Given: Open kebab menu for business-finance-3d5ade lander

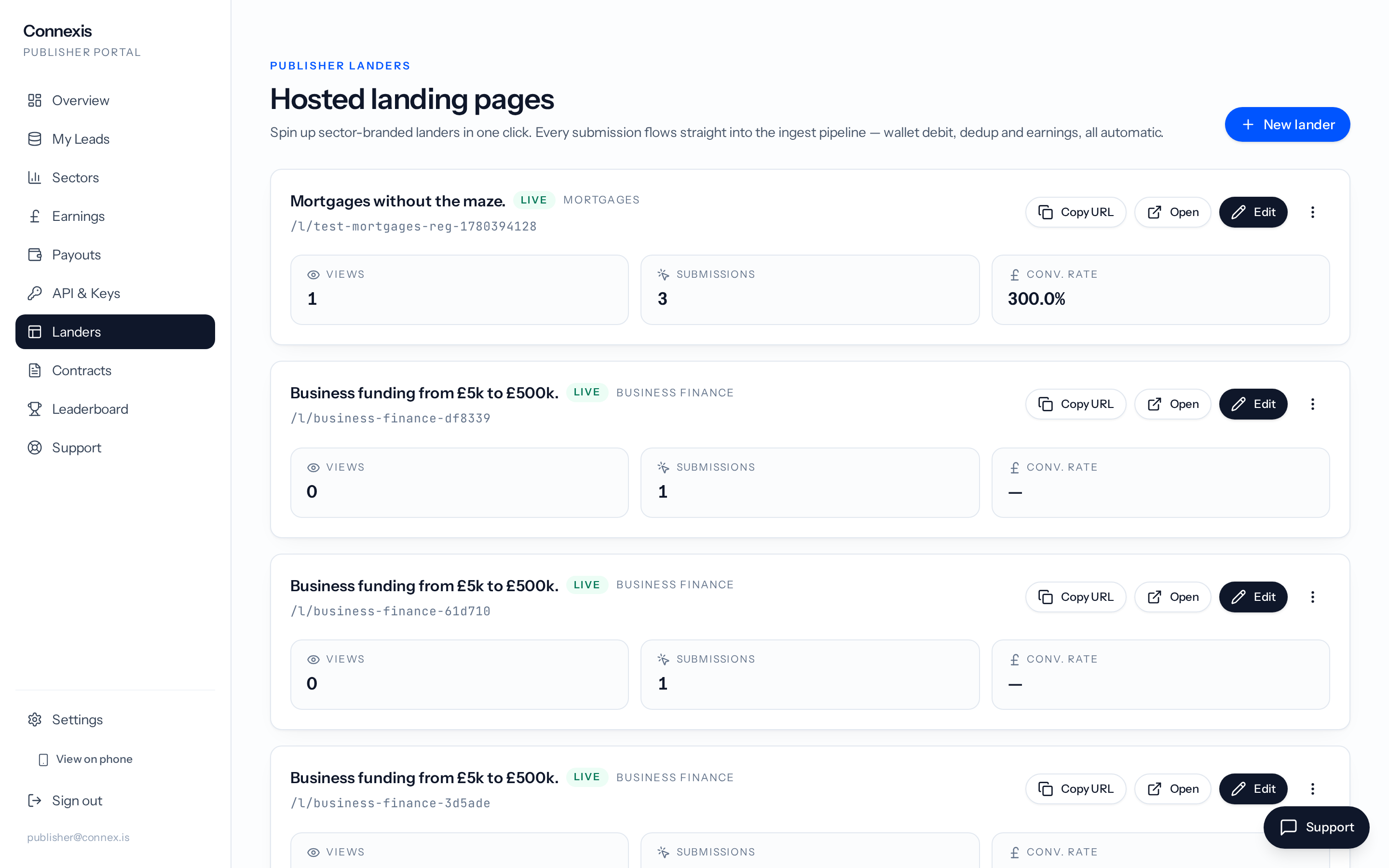Looking at the screenshot, I should click(1312, 789).
